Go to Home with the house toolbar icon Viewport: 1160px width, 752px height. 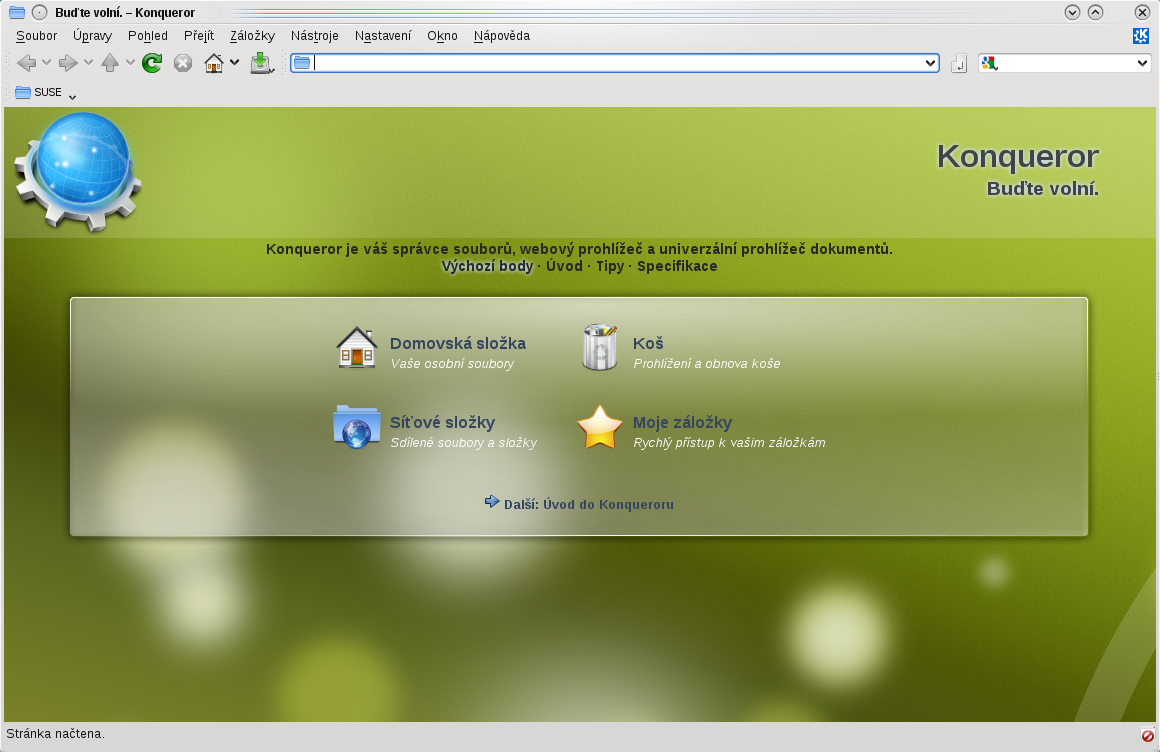[214, 64]
